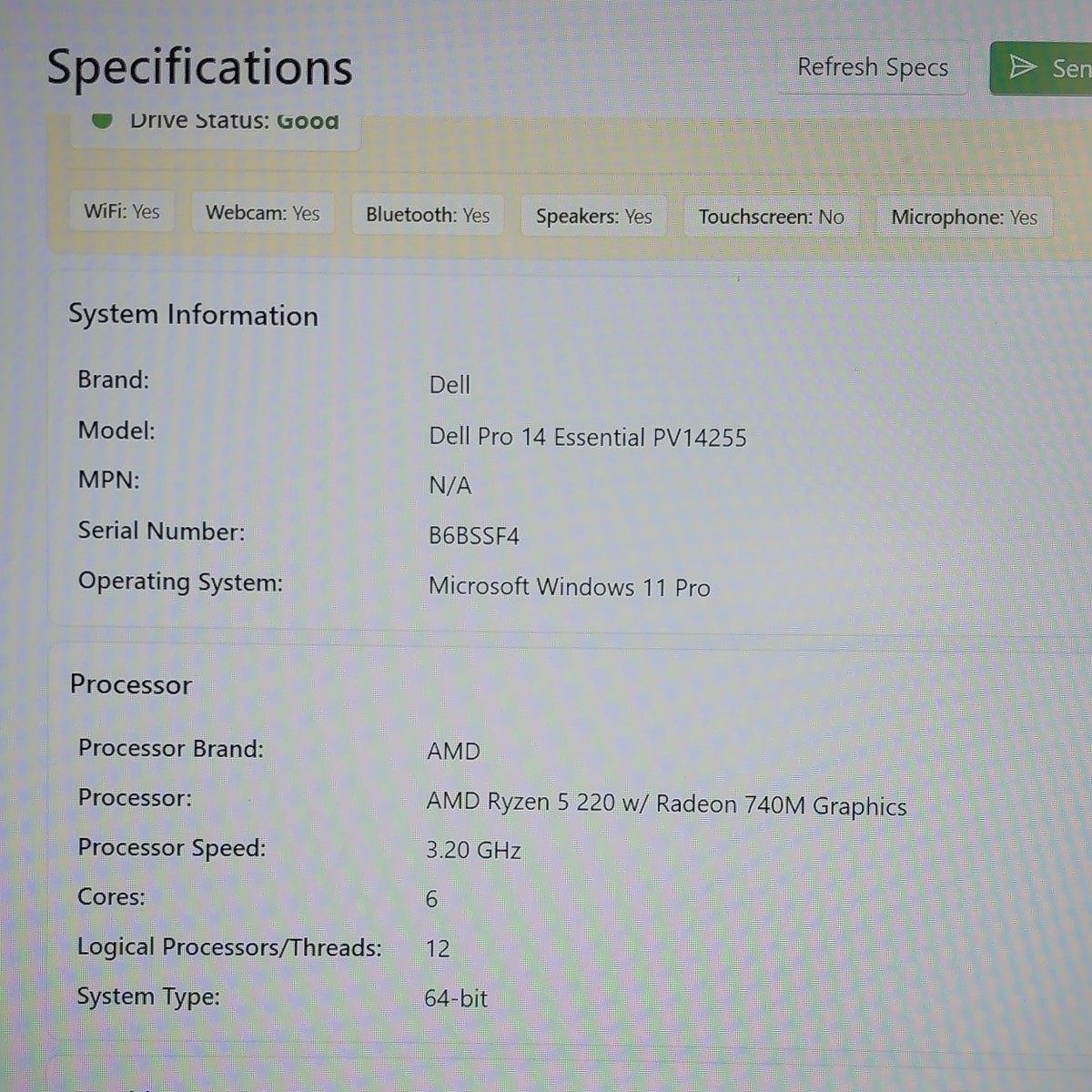Click the Drive Status: Good text
This screenshot has width=1092, height=1092.
point(234,120)
